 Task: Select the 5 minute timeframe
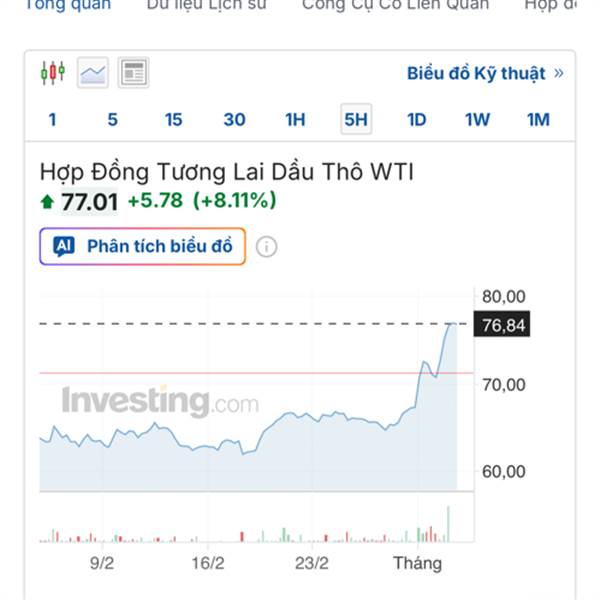click(112, 120)
